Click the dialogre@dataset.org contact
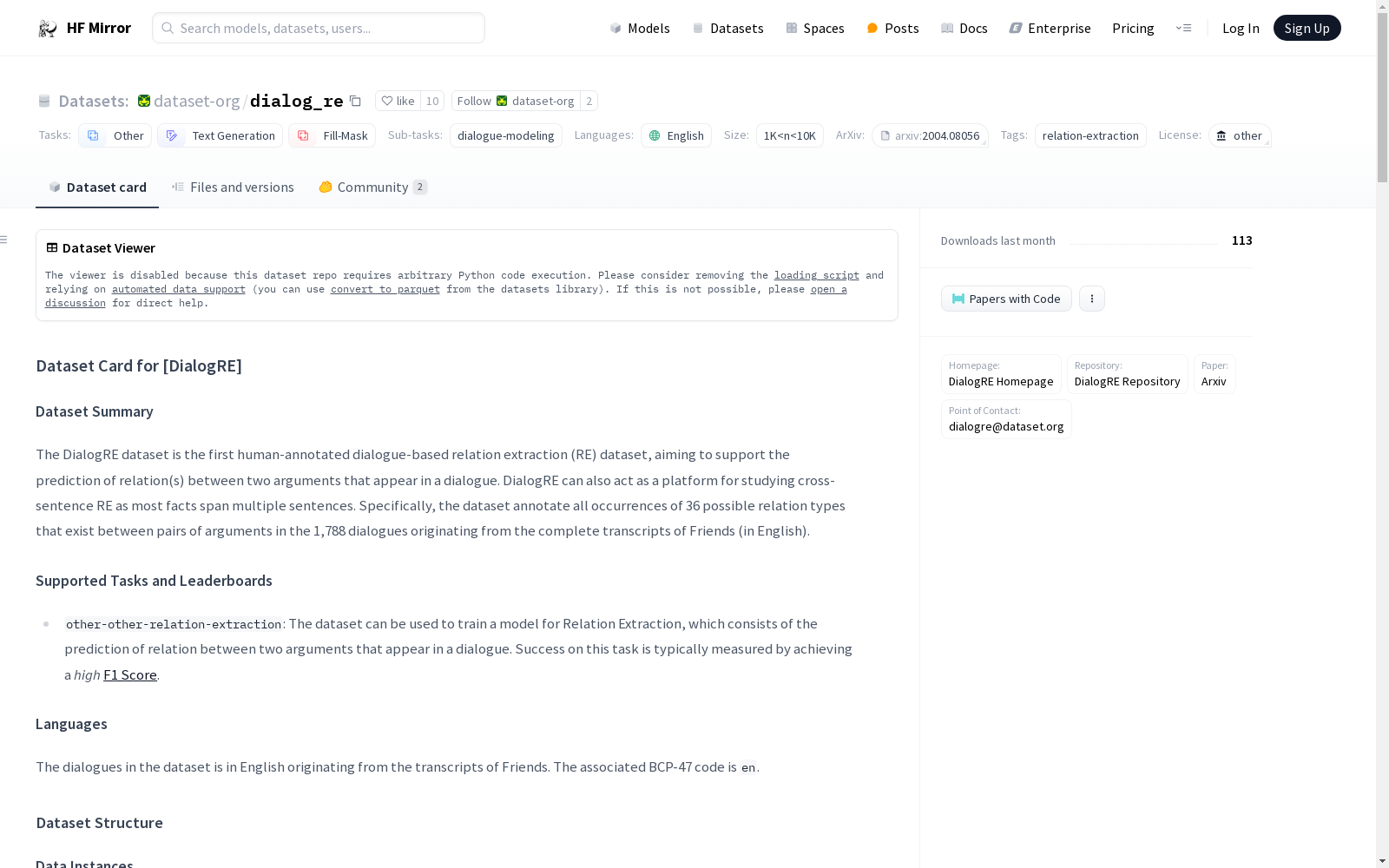 [1006, 419]
